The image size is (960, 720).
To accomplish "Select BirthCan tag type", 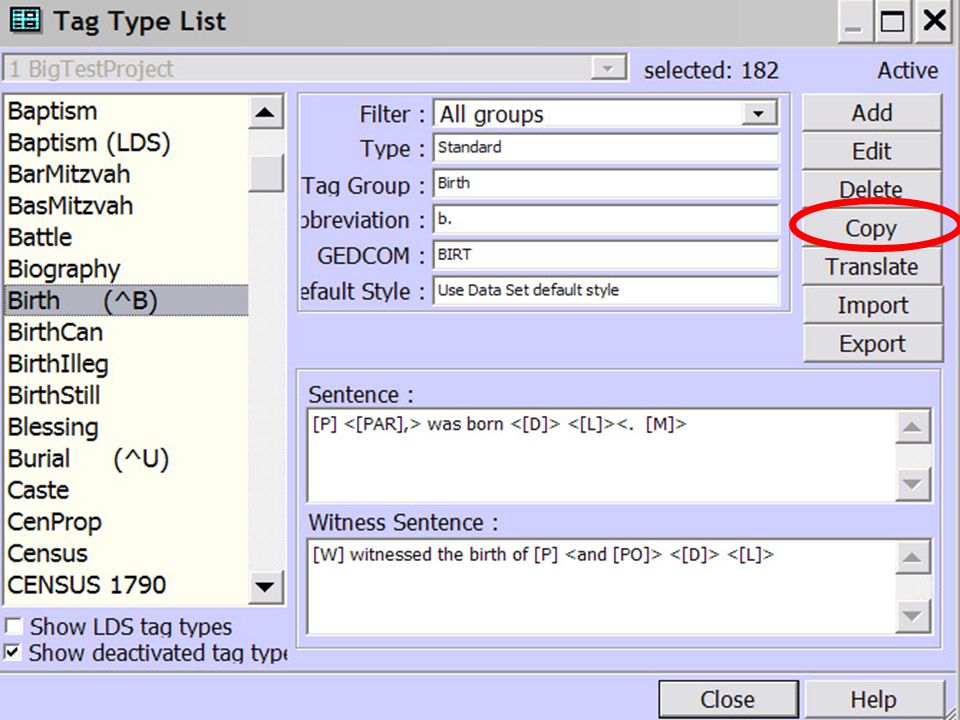I will click(126, 332).
